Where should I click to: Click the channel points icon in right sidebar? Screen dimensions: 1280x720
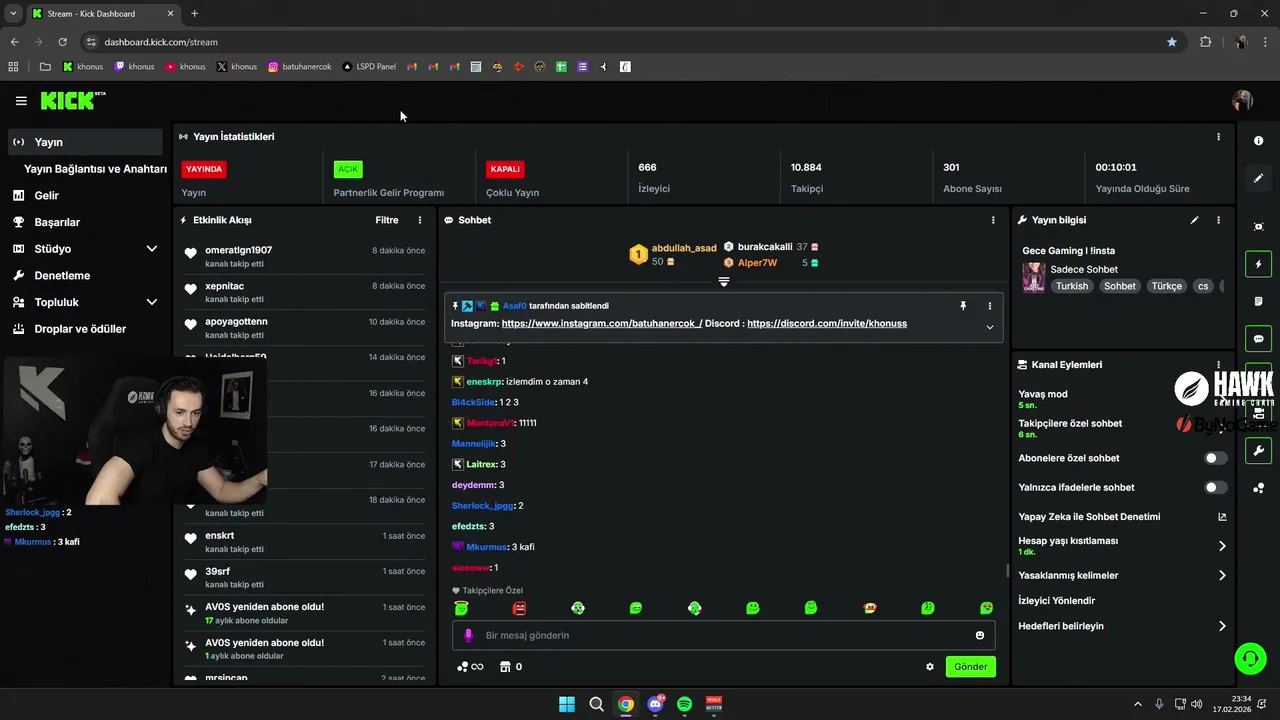pos(1258,488)
